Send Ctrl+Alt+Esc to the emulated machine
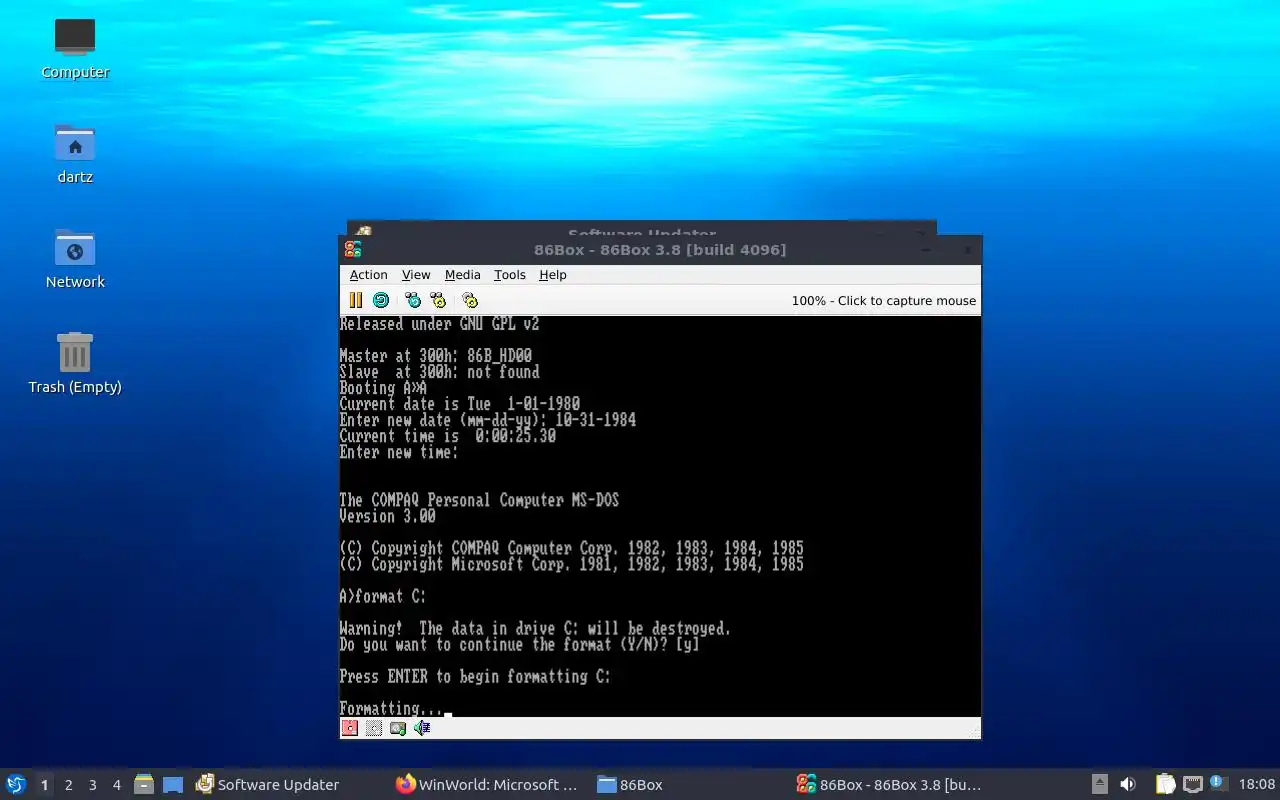Screen dimensions: 1280x800 click(438, 300)
